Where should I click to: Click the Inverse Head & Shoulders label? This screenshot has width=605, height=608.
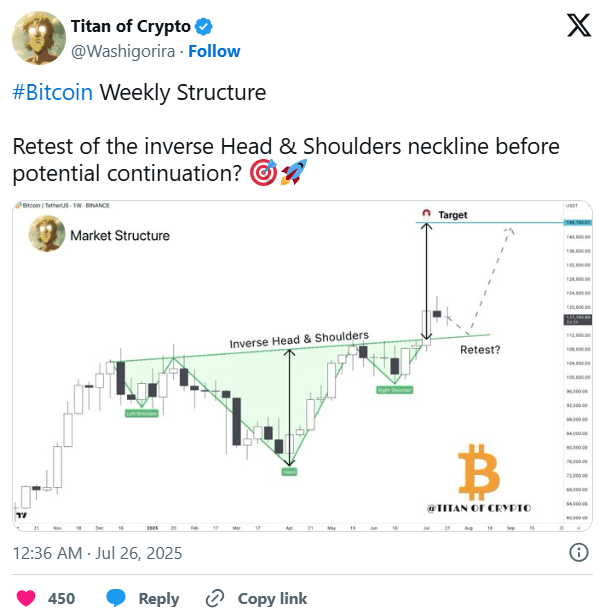coord(299,339)
